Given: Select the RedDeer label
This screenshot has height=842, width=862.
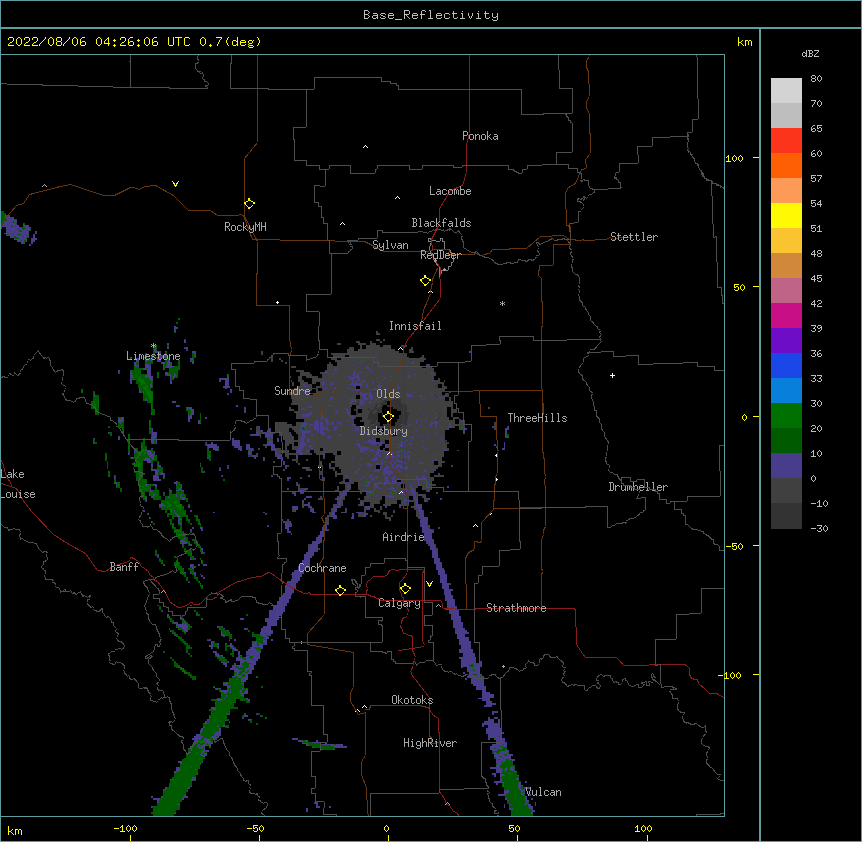Looking at the screenshot, I should [x=440, y=255].
